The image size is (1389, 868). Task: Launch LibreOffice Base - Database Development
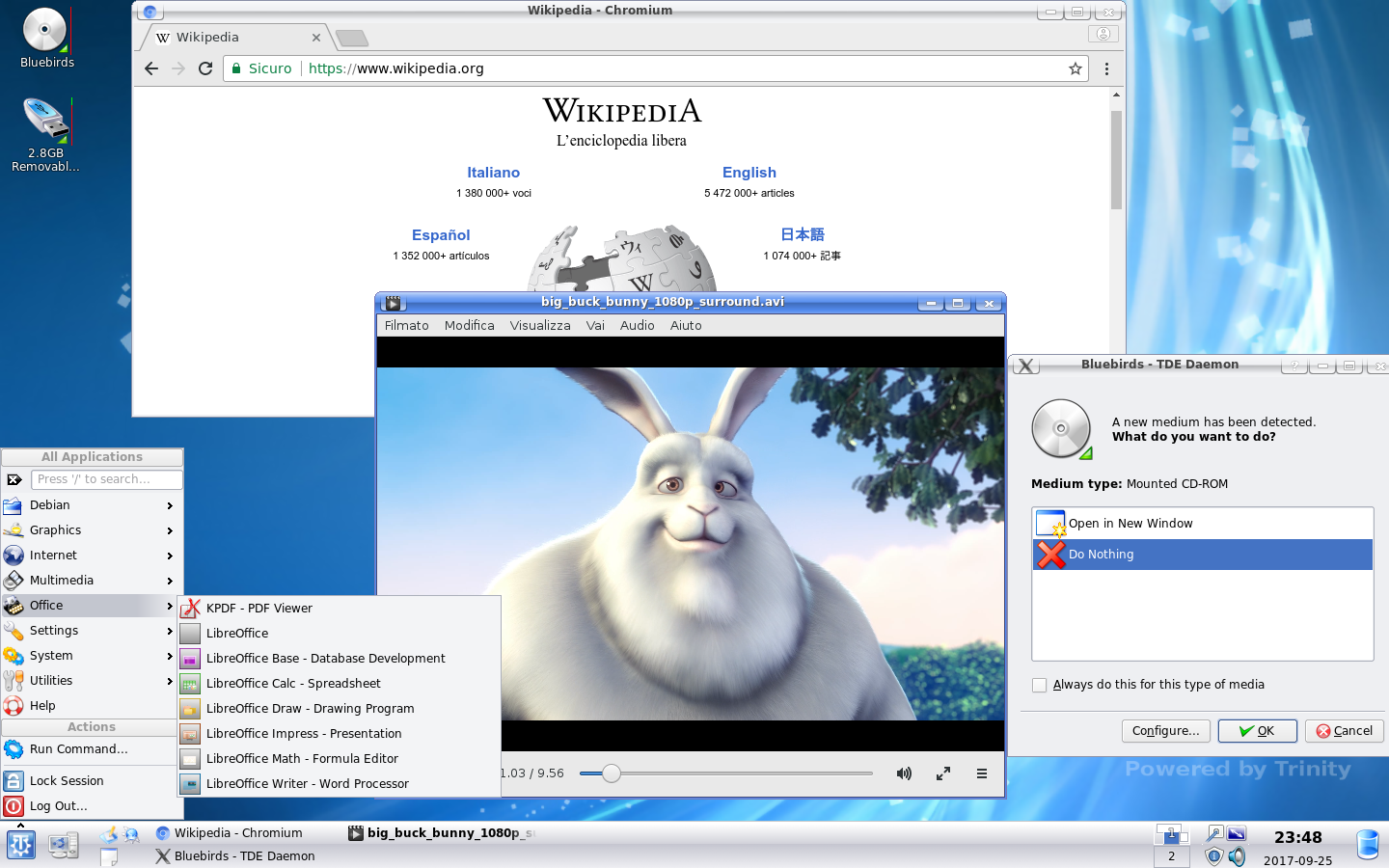coord(340,659)
